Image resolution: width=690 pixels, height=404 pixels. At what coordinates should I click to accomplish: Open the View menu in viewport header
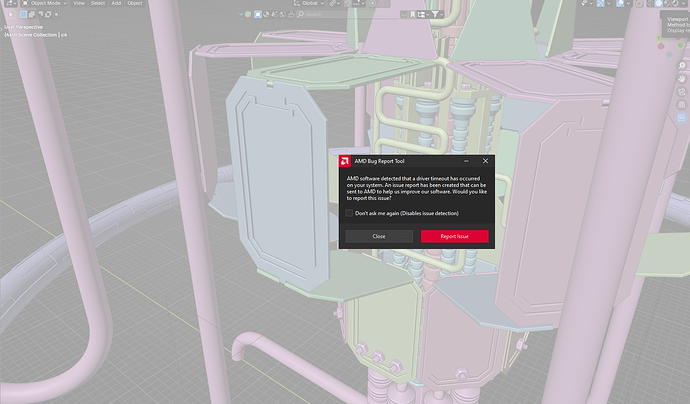(x=79, y=3)
